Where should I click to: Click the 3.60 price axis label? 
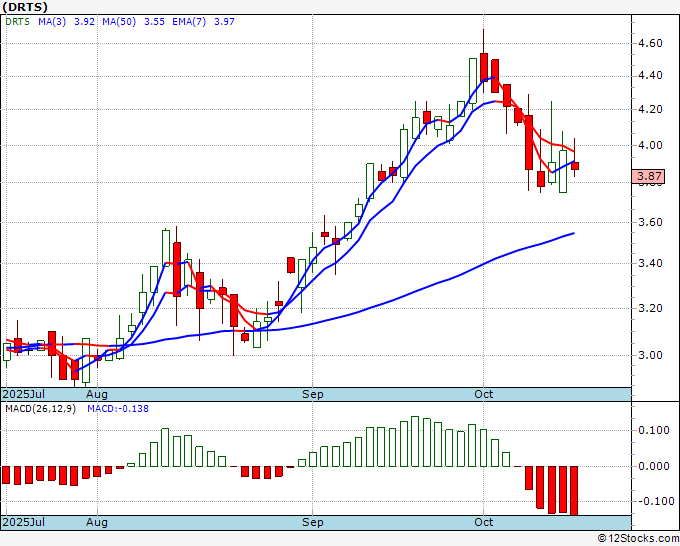pyautogui.click(x=650, y=222)
